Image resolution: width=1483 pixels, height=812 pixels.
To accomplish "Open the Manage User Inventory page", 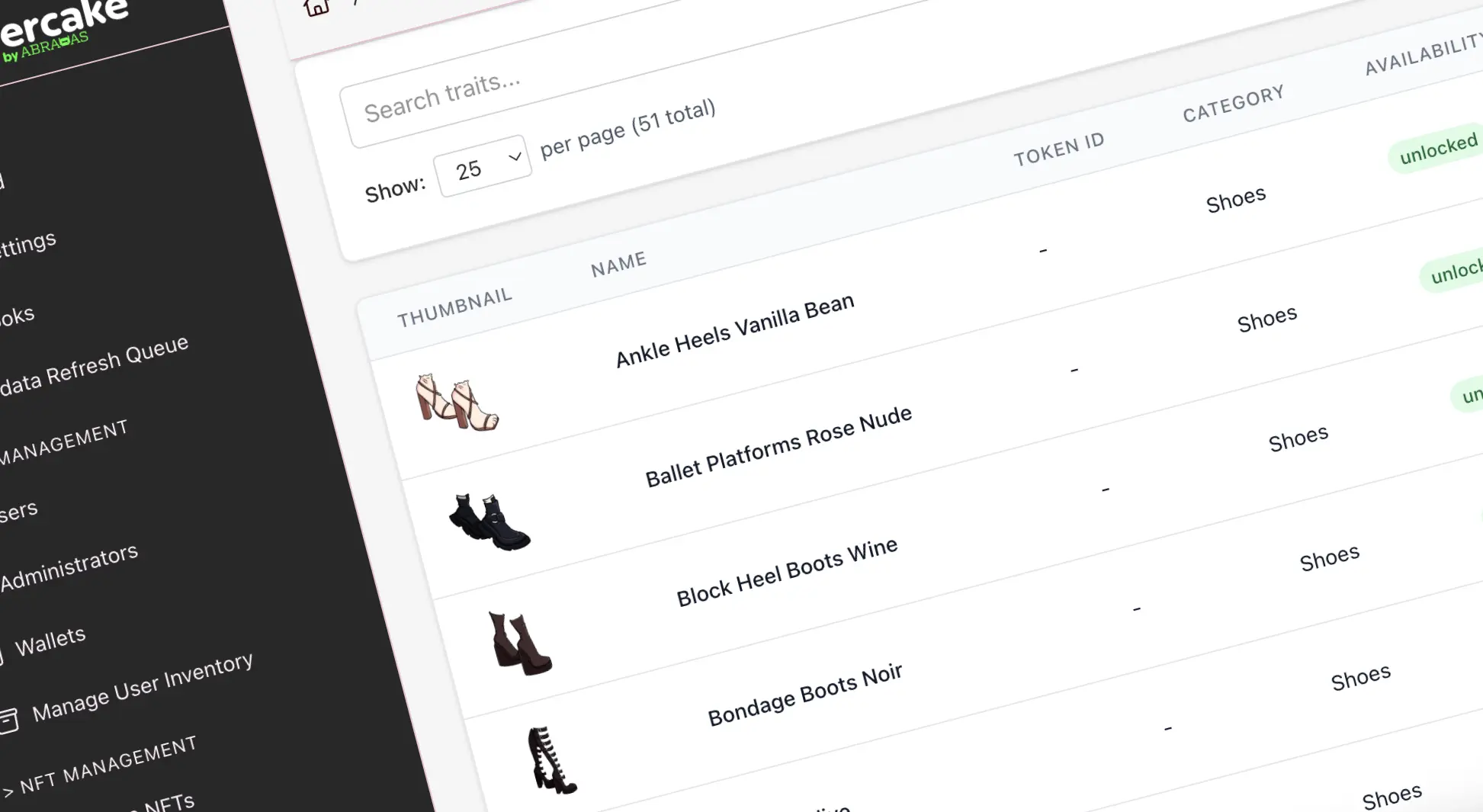I will click(142, 687).
